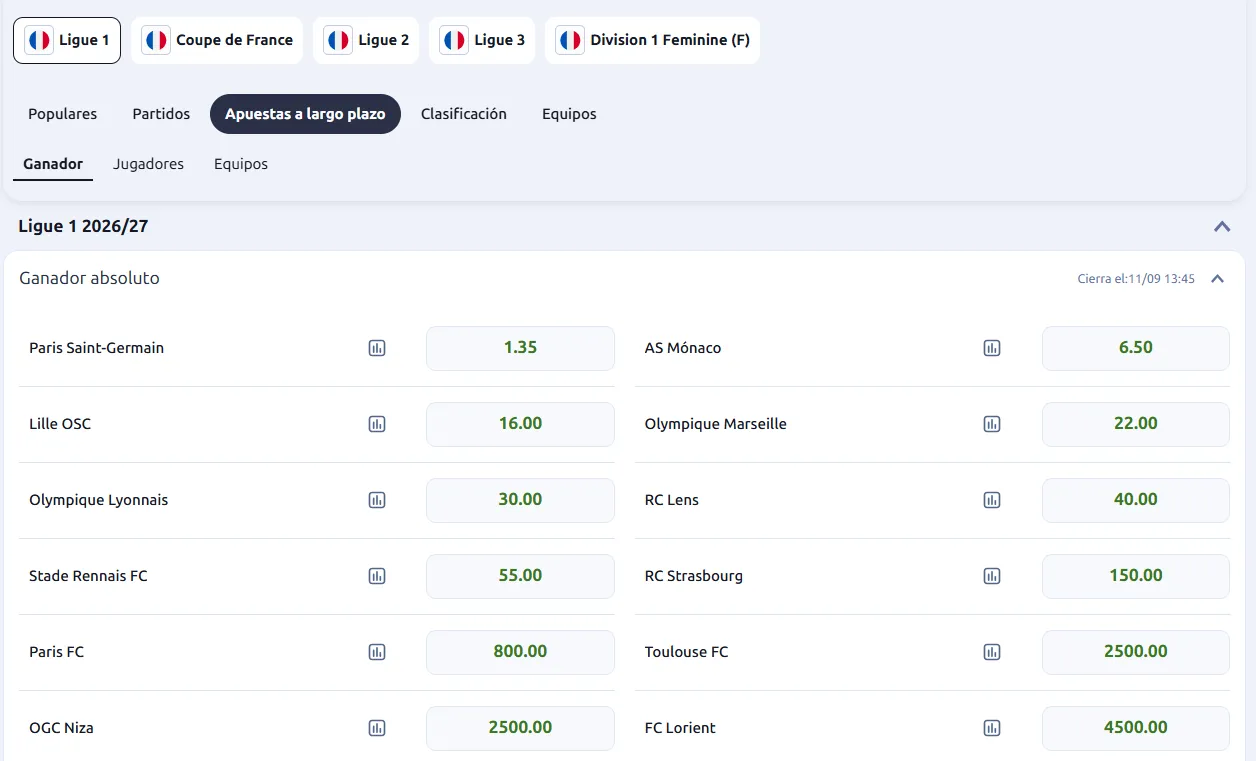Viewport: 1256px width, 761px height.
Task: Bet on RC Lens at 40.00
Action: coord(1136,500)
